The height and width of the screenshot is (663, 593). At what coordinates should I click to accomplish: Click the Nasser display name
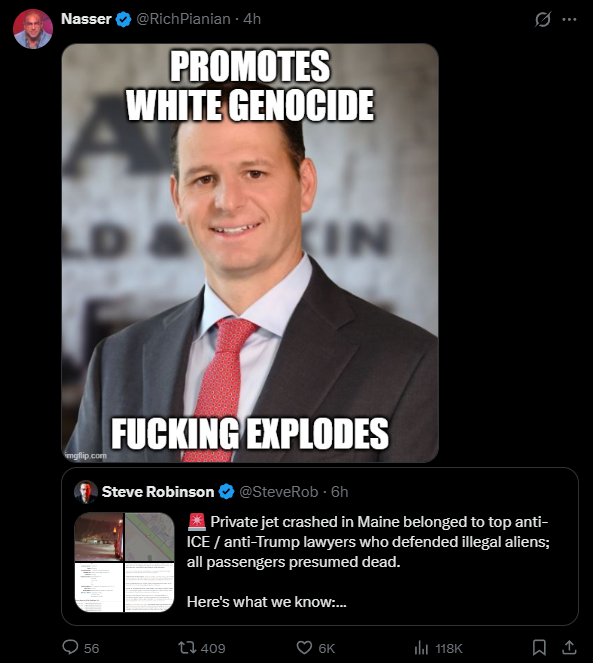tap(86, 19)
